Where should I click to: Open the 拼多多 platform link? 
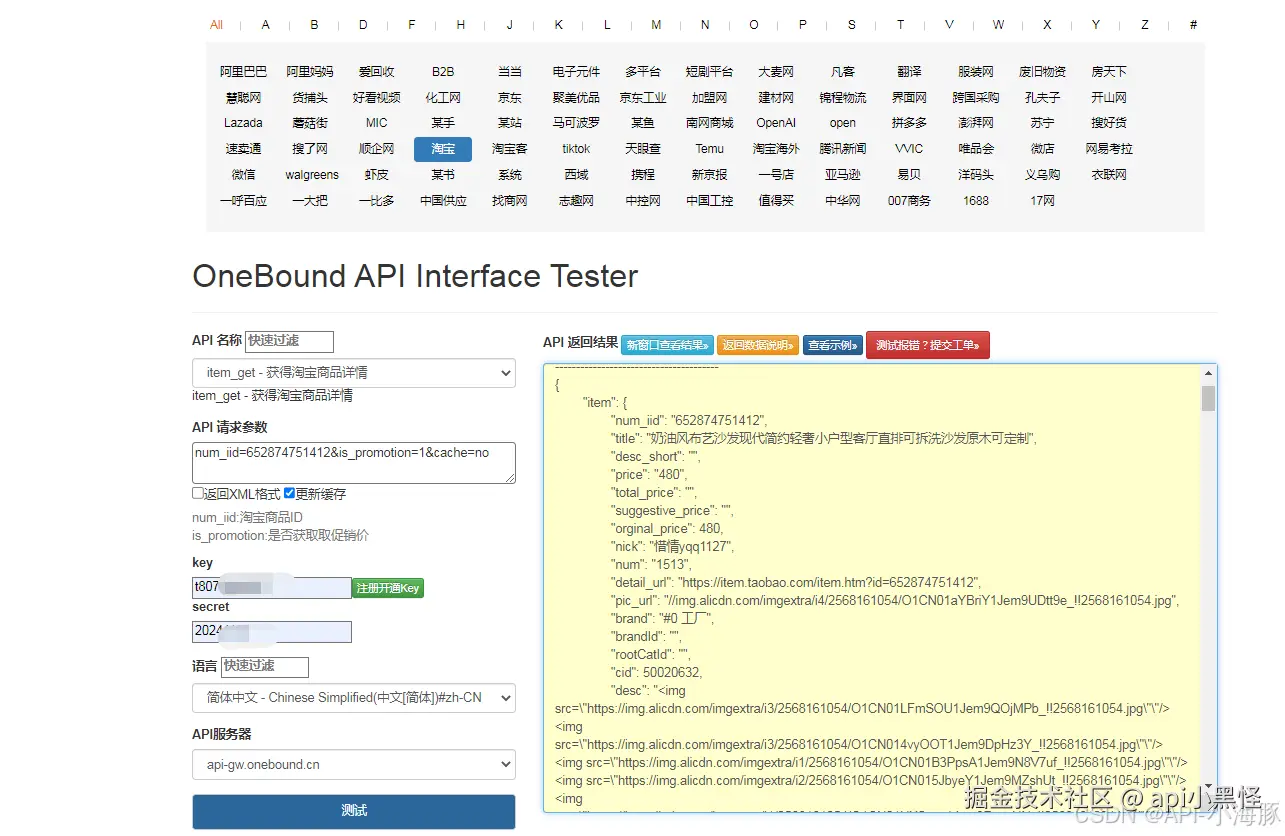pos(909,123)
